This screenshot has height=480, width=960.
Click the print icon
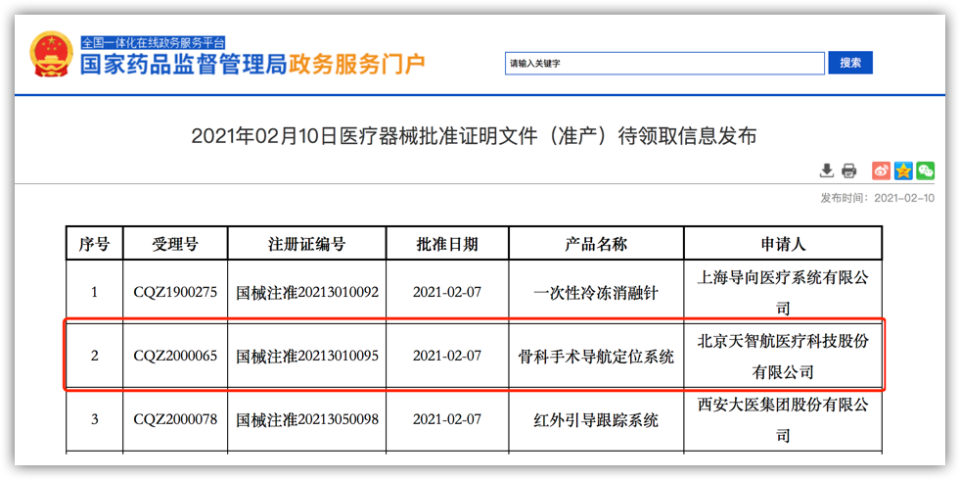coord(849,171)
